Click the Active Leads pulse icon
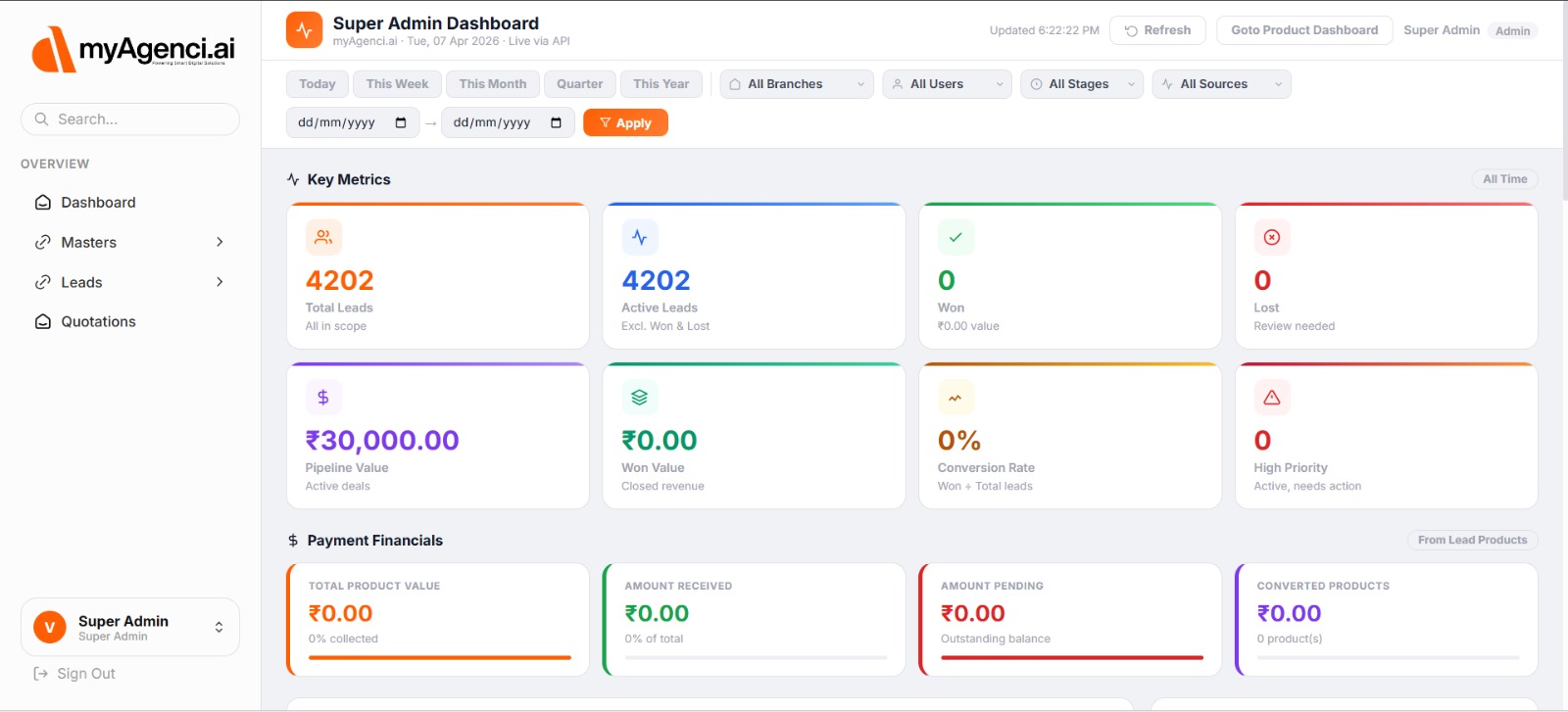1568x712 pixels. pos(640,237)
